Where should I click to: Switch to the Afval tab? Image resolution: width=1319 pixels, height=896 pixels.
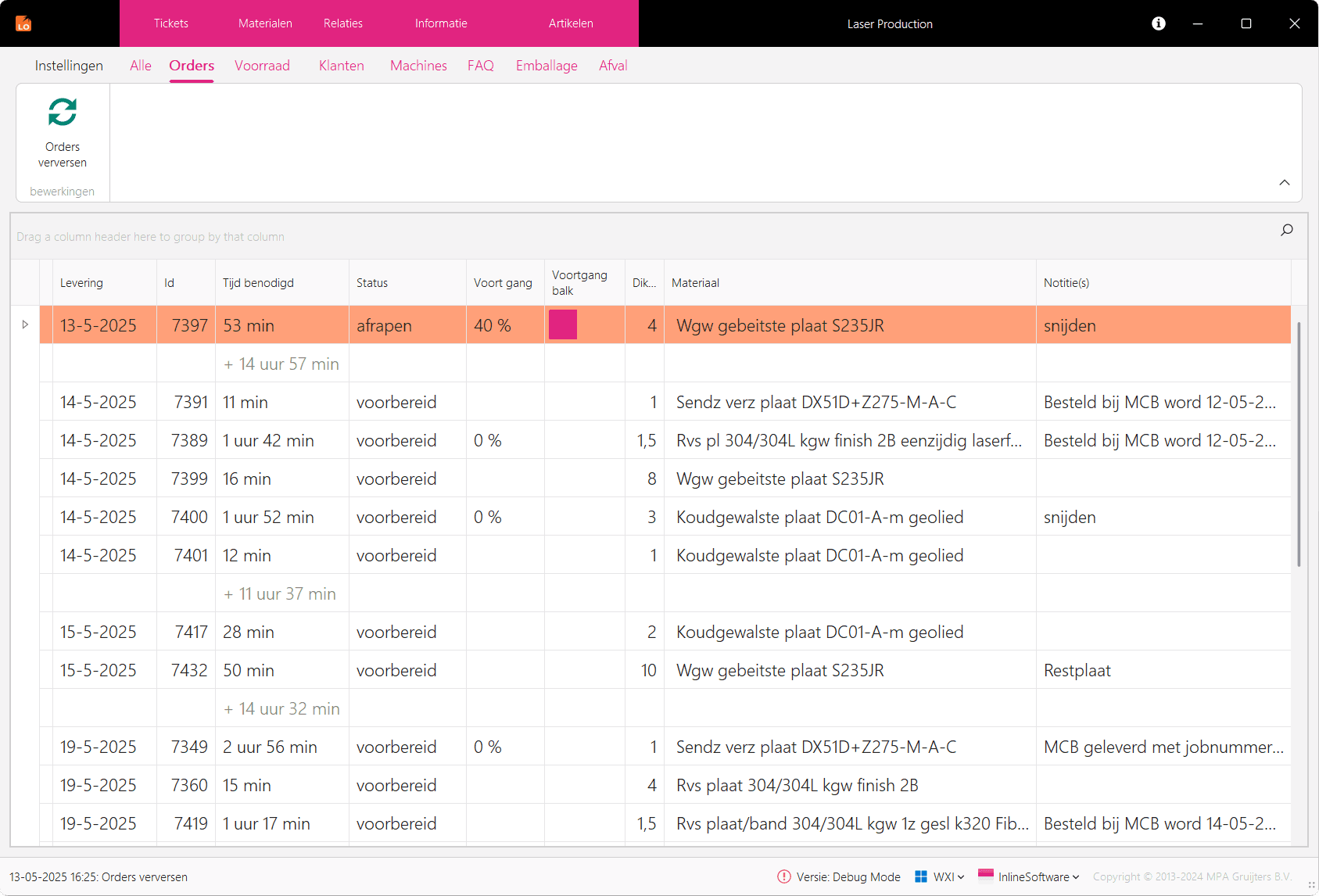[x=613, y=66]
